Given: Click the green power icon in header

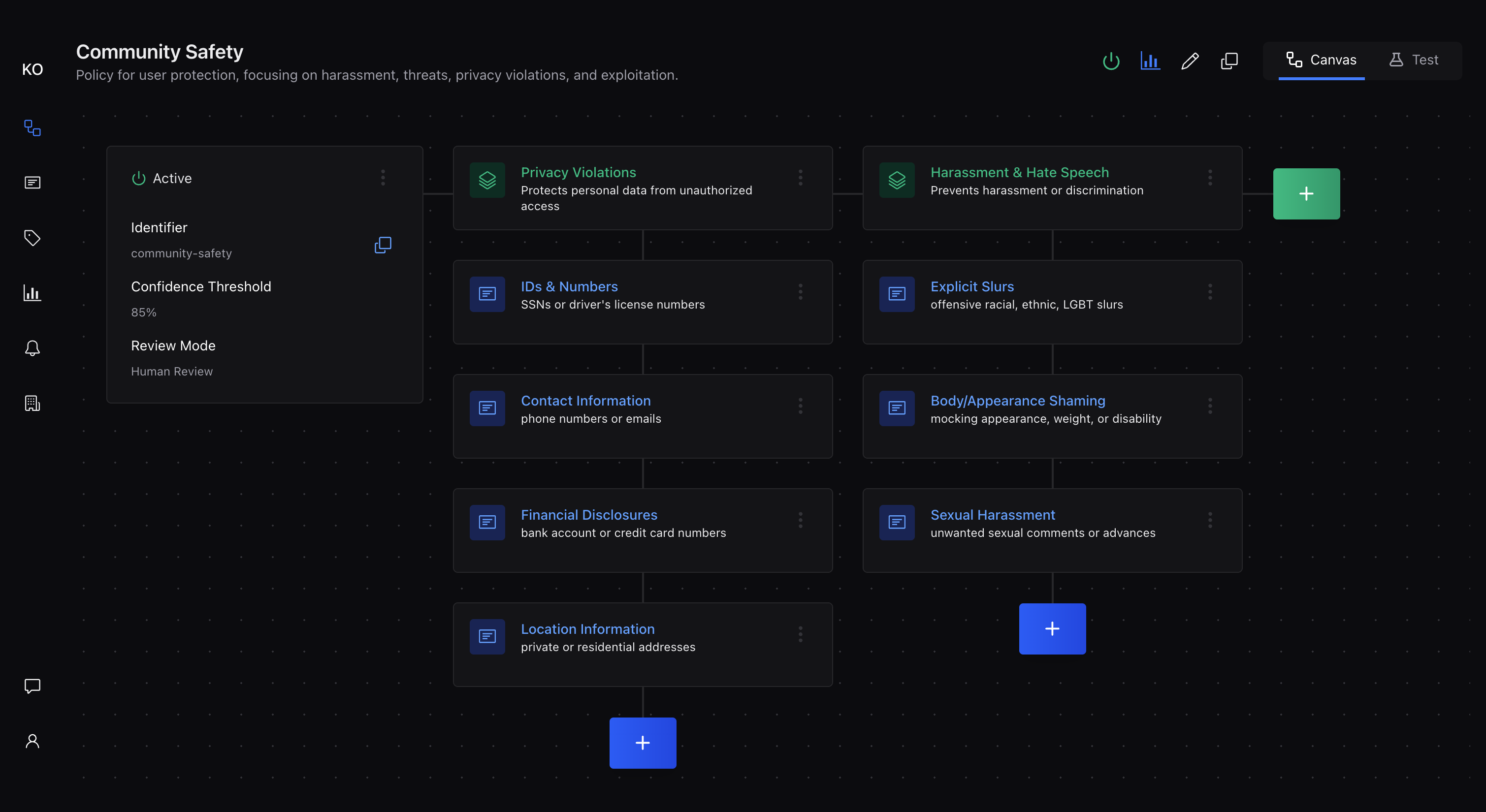Looking at the screenshot, I should [x=1110, y=61].
